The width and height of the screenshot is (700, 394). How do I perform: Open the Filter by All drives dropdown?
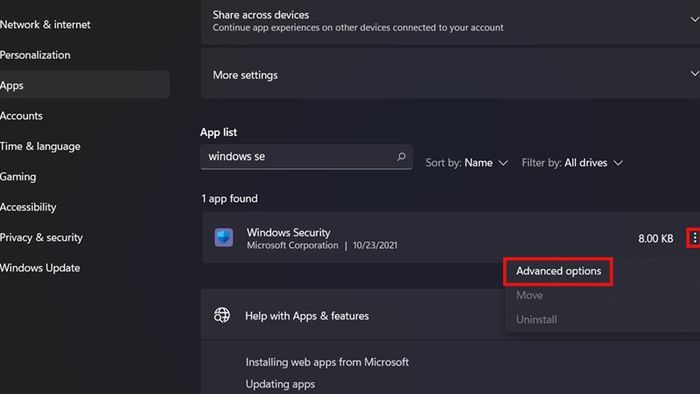coord(572,163)
